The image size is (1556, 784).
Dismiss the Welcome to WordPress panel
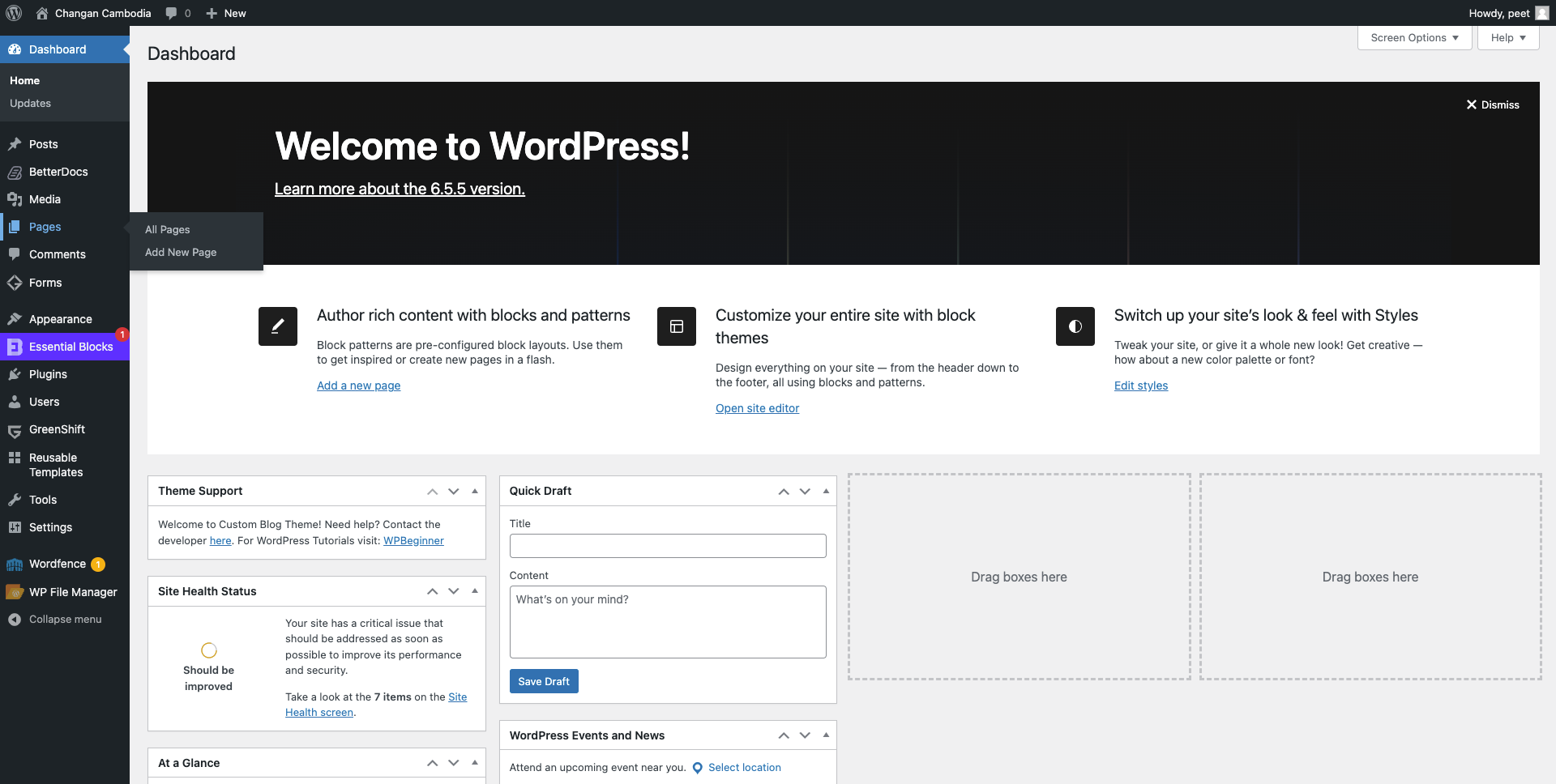(1493, 105)
